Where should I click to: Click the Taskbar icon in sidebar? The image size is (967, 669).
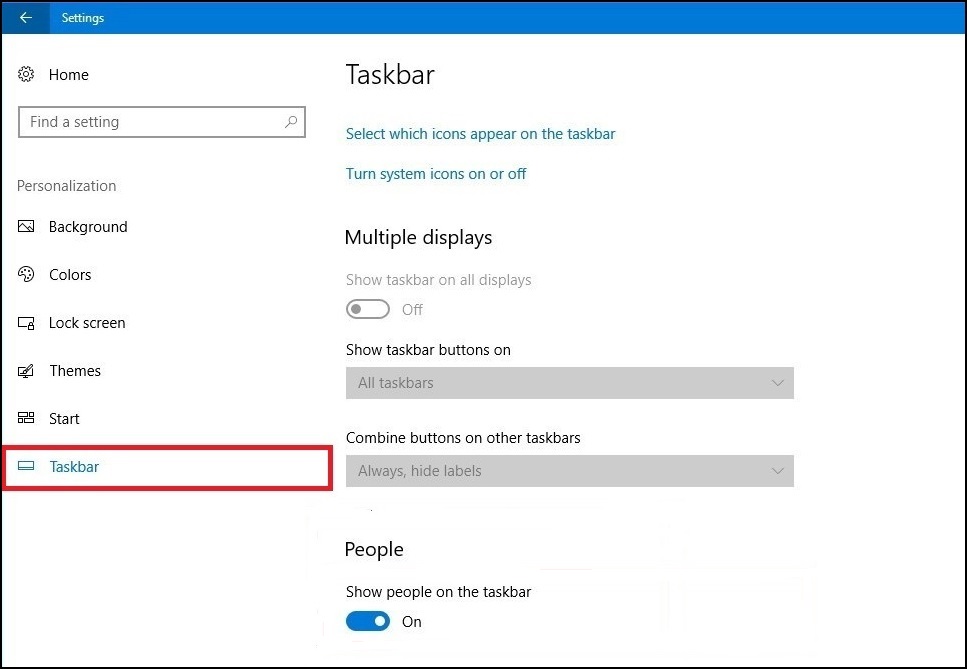click(26, 466)
